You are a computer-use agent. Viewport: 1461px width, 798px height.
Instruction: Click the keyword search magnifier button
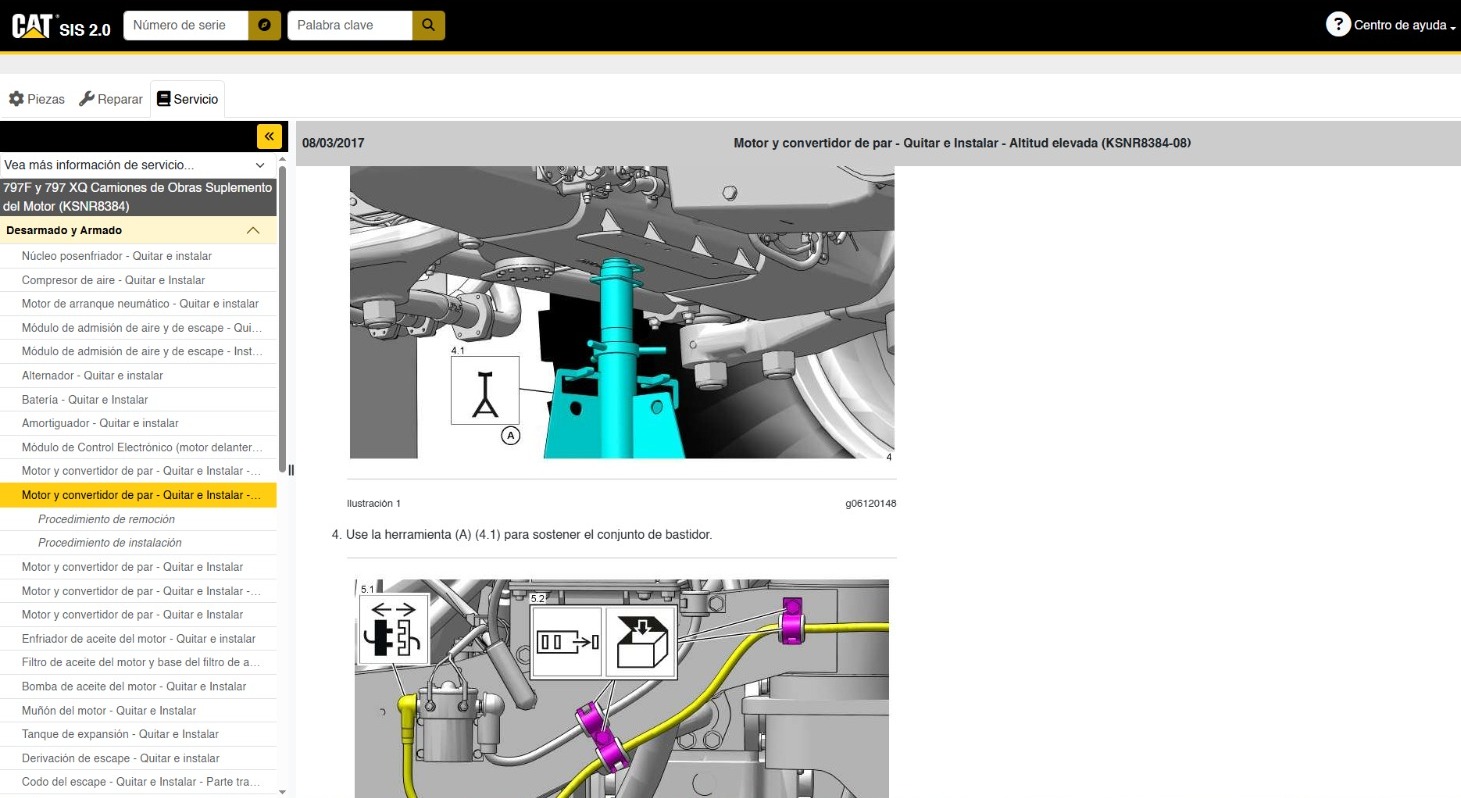[x=428, y=26]
